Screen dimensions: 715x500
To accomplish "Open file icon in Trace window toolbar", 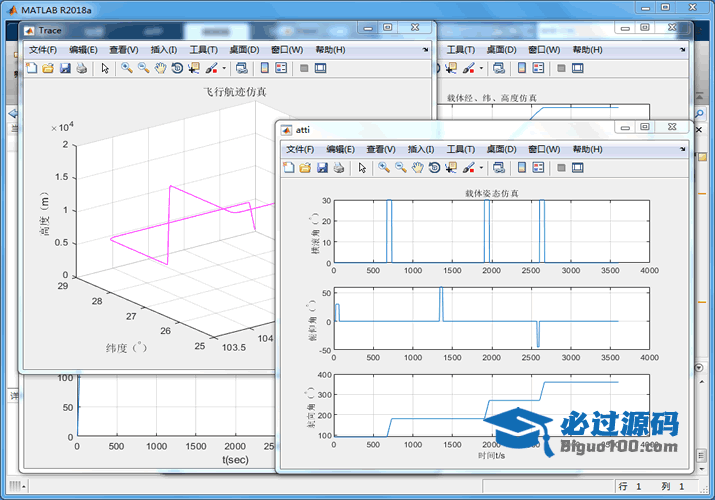I will tap(48, 69).
